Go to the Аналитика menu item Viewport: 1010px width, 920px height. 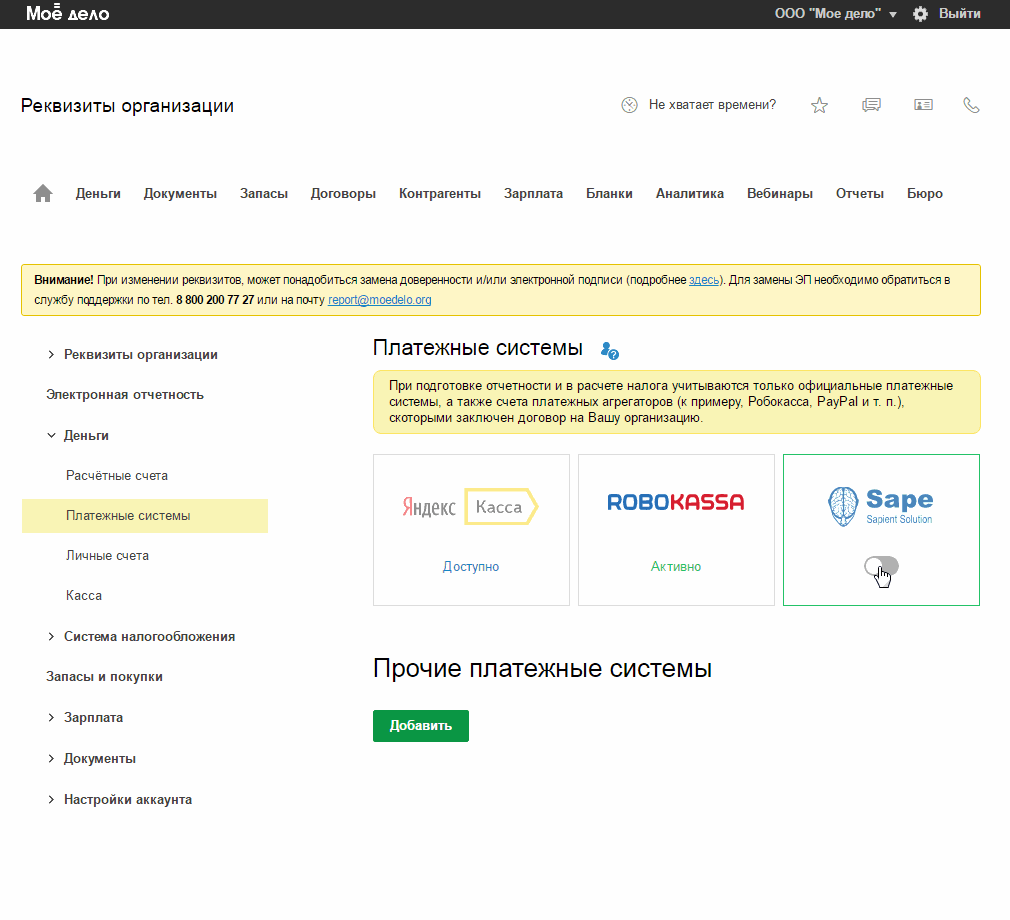pyautogui.click(x=689, y=194)
